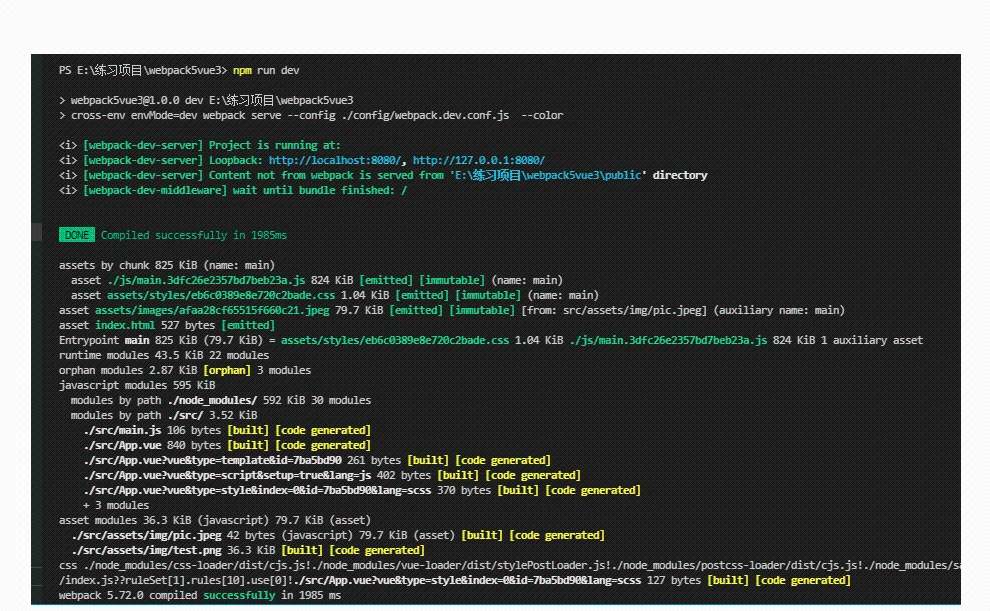This screenshot has height=611, width=990.
Task: Click the ./js/main.3dfc26e2357bd7beb23a.js asset path
Action: point(206,280)
